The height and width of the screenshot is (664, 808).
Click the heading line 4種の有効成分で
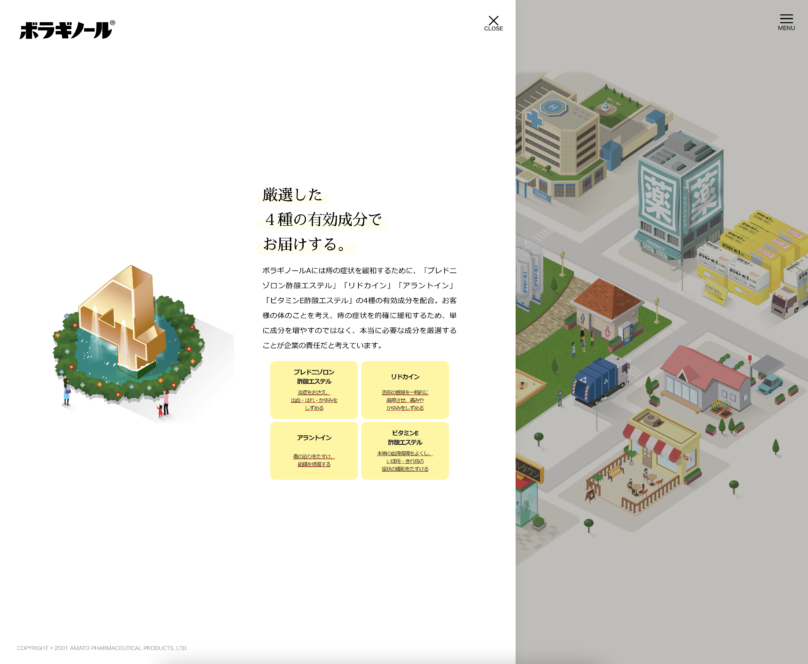[x=323, y=219]
